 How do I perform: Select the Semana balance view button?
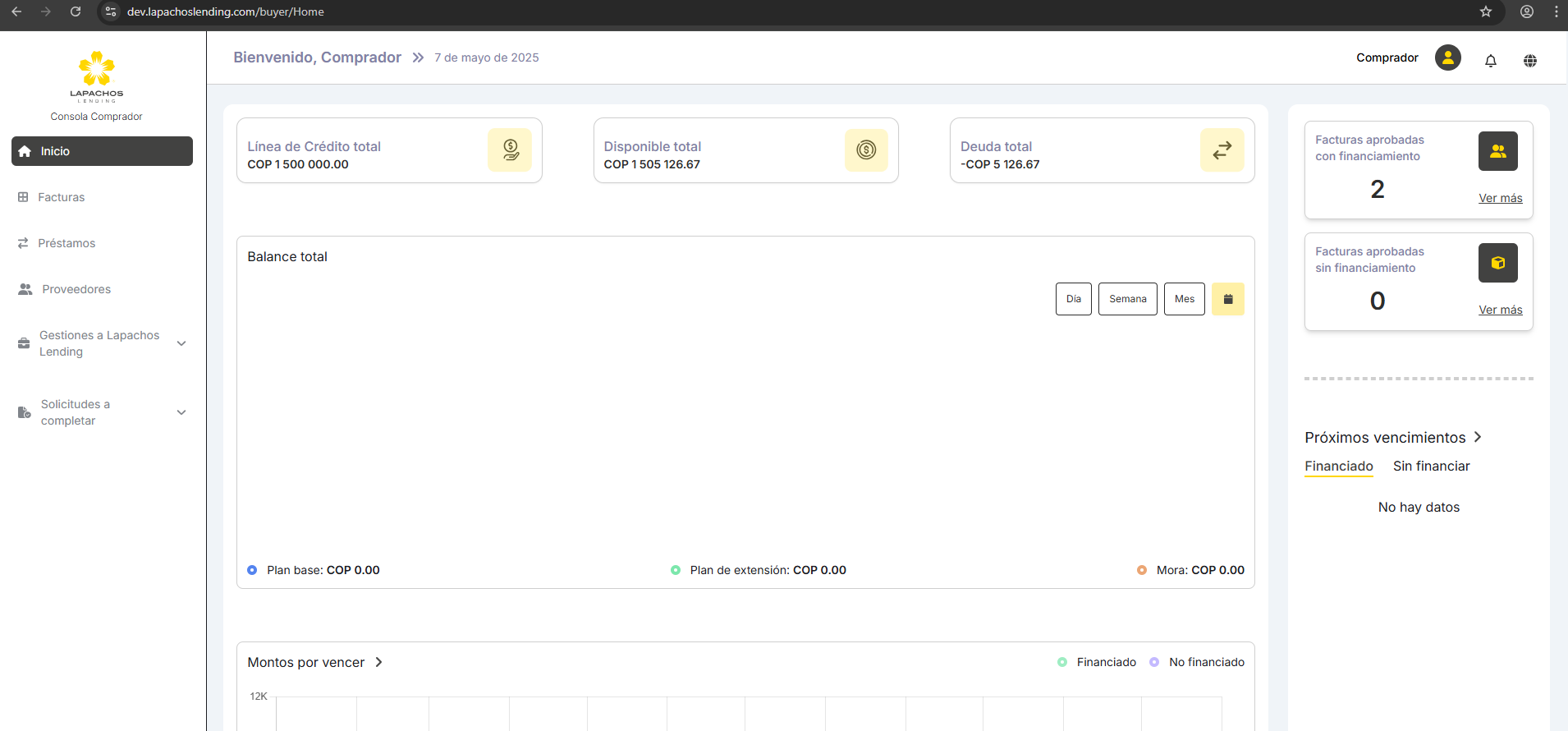pos(1127,299)
